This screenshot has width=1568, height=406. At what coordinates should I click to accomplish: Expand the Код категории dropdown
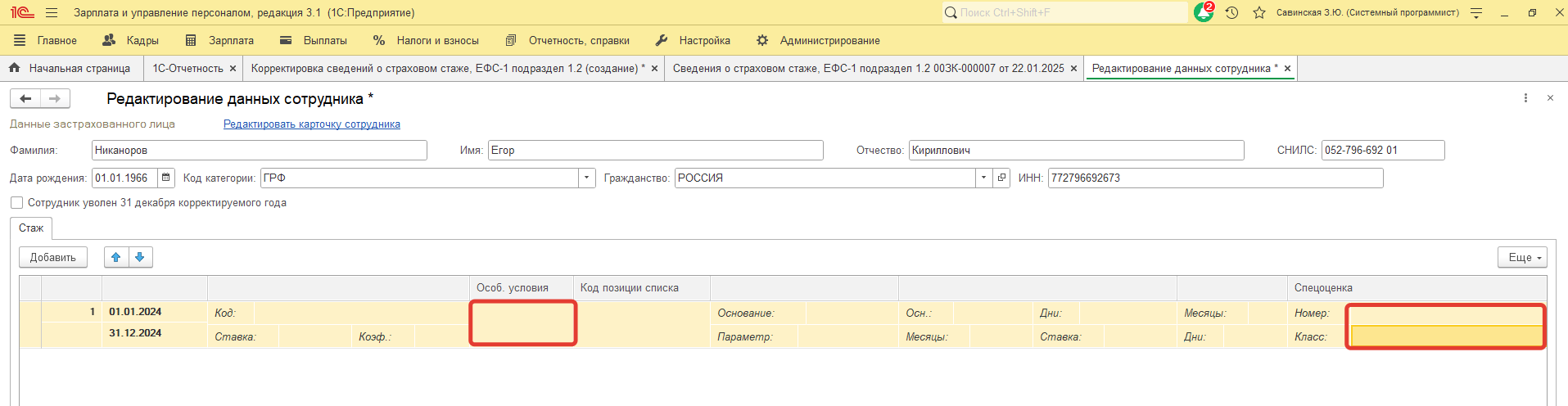tap(586, 178)
